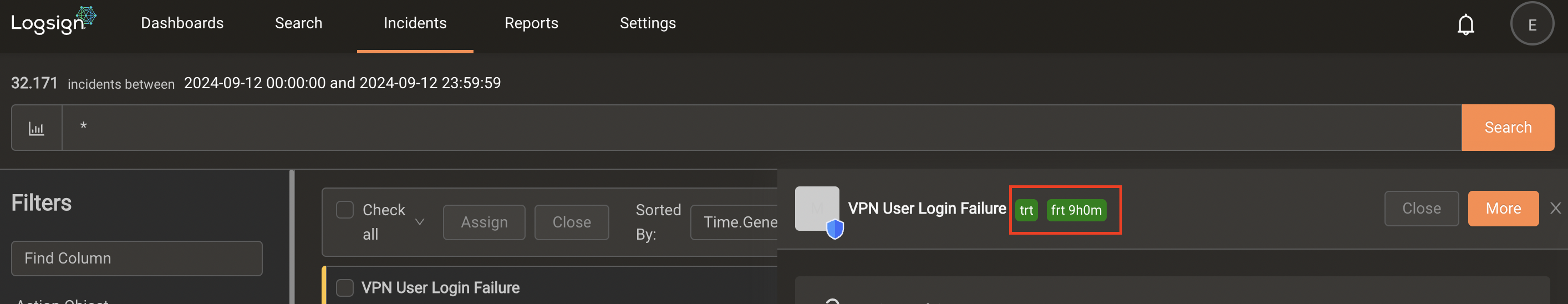
Task: Expand the Check all dropdown chevron
Action: (x=419, y=222)
